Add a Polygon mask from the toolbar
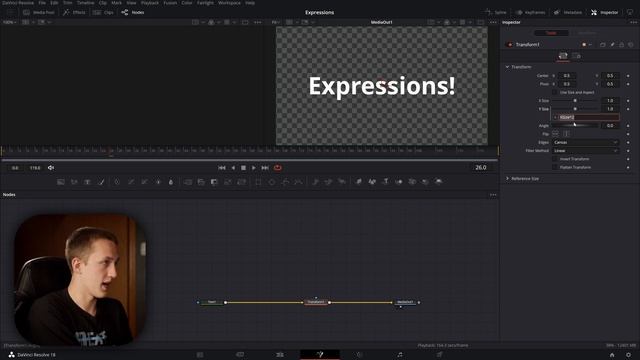This screenshot has width=640, height=360. click(x=285, y=182)
